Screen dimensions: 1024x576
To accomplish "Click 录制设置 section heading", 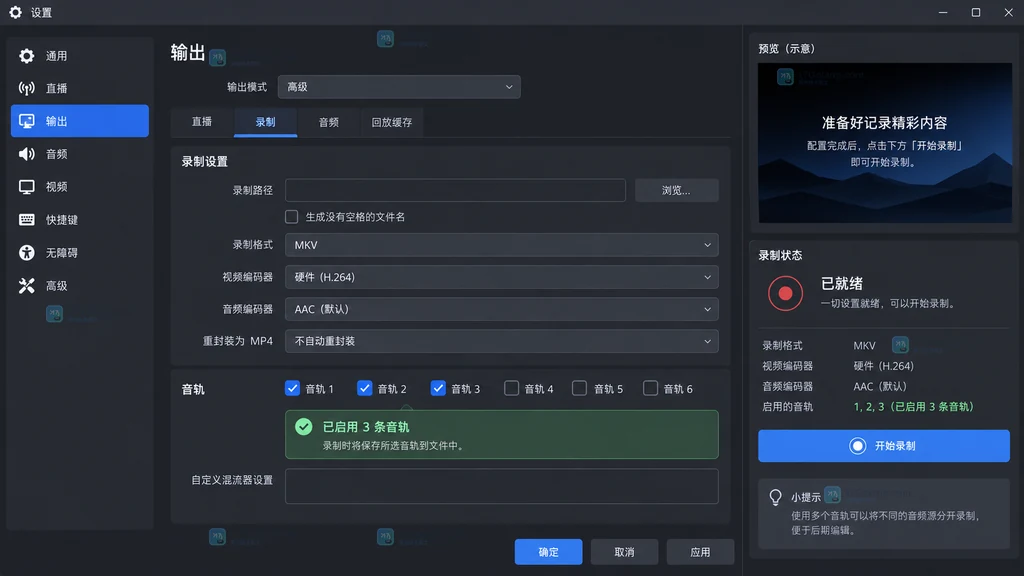I will [204, 161].
